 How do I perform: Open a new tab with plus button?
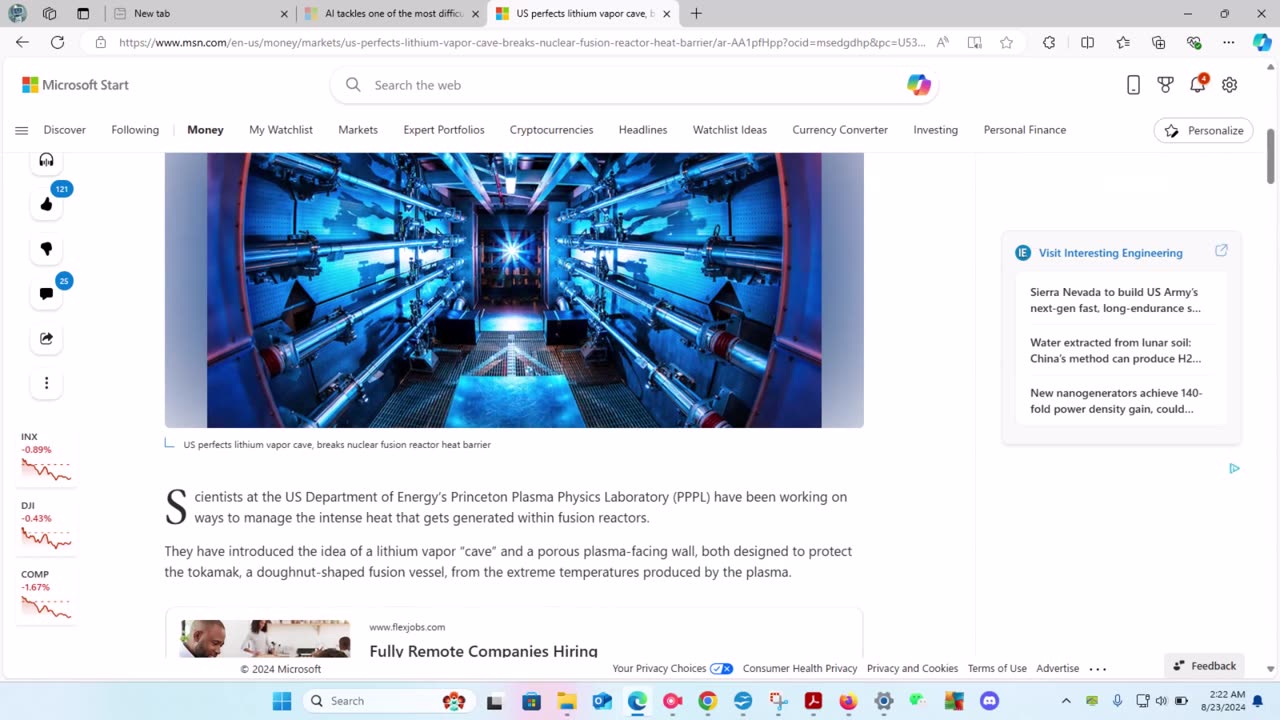point(696,14)
